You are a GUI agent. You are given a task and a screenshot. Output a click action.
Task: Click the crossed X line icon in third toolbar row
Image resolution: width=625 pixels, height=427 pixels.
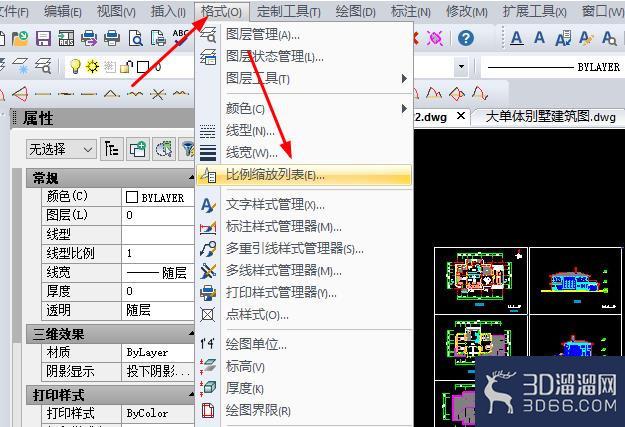pyautogui.click(x=158, y=94)
